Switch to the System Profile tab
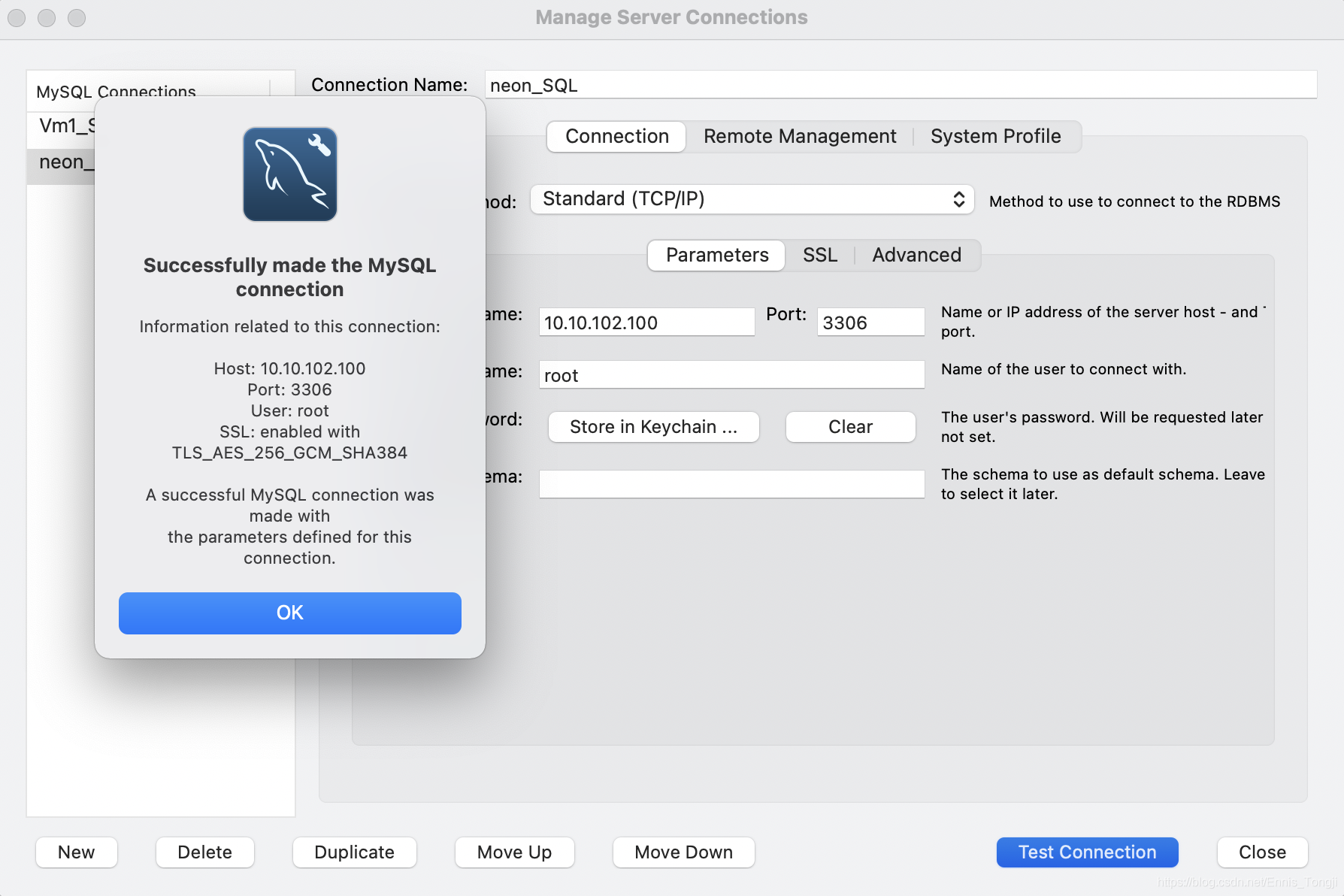Image resolution: width=1344 pixels, height=896 pixels. (995, 136)
